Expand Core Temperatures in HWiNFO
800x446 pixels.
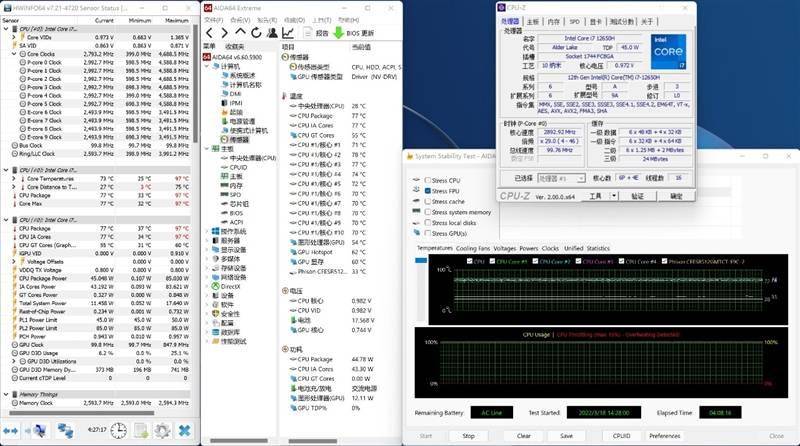pos(14,179)
